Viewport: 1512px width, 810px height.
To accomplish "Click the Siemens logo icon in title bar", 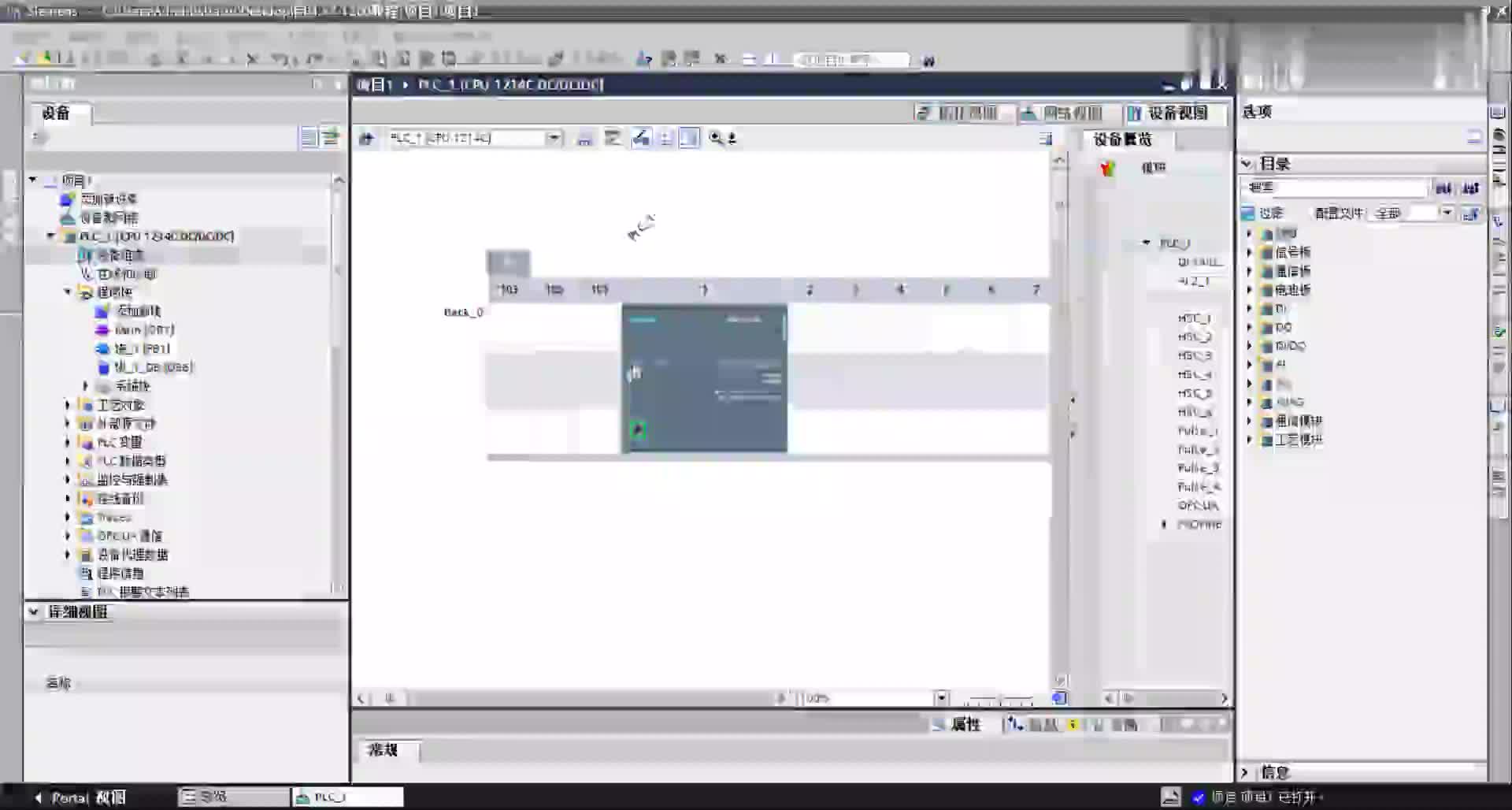I will (13, 11).
